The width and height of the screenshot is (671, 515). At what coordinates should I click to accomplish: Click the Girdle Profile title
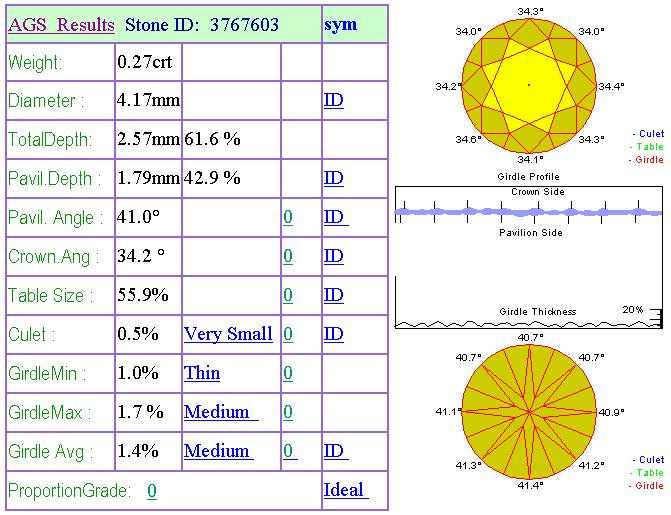click(x=528, y=176)
